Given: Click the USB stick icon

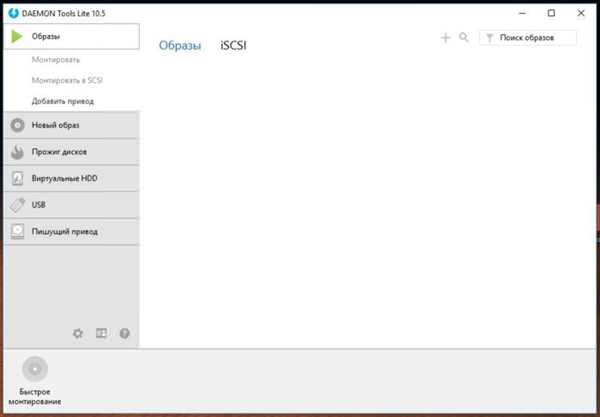Looking at the screenshot, I should pyautogui.click(x=17, y=205).
